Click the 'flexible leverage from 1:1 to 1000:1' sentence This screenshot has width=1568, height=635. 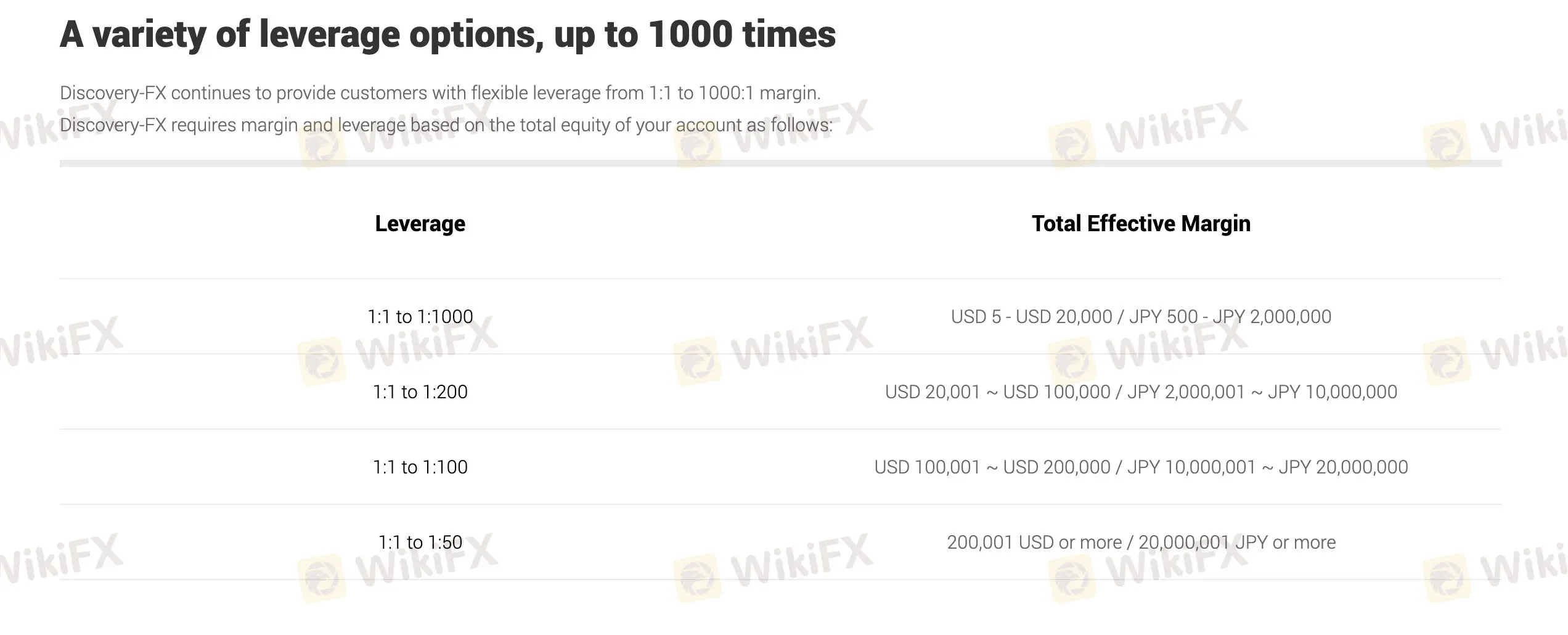pos(440,93)
